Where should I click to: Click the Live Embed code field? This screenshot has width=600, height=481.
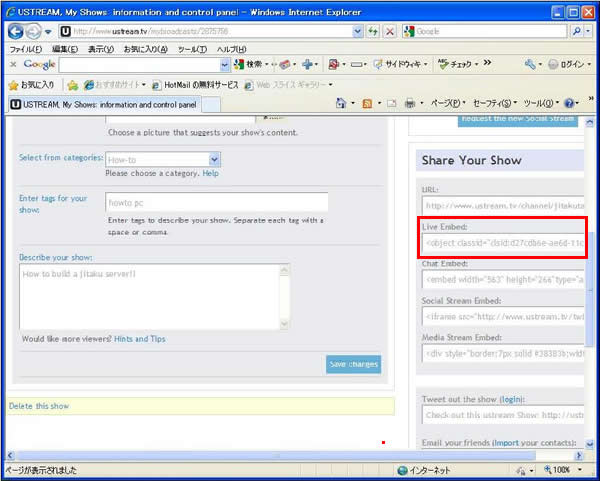pos(503,243)
